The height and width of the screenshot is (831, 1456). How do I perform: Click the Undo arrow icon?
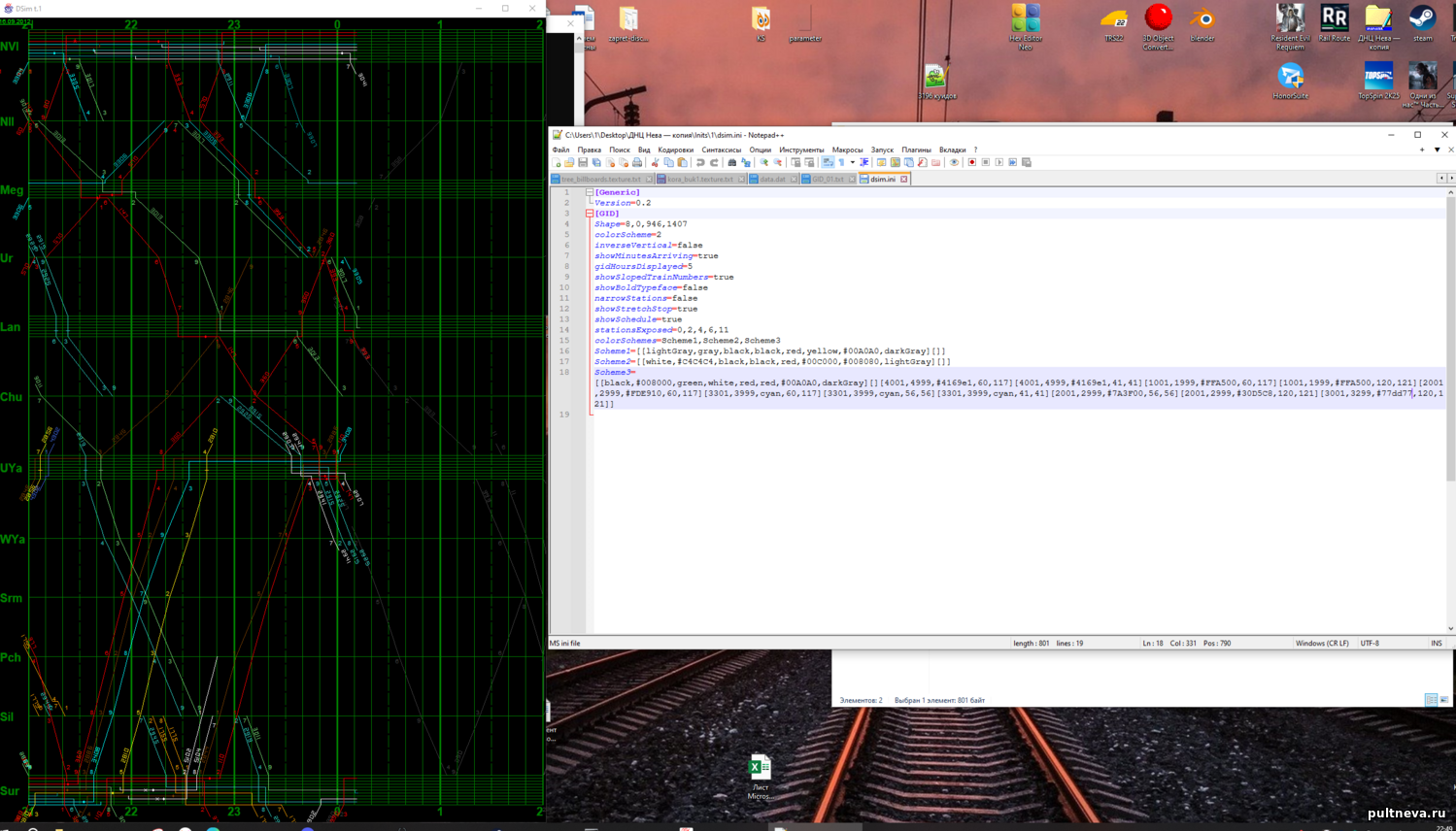coord(699,162)
